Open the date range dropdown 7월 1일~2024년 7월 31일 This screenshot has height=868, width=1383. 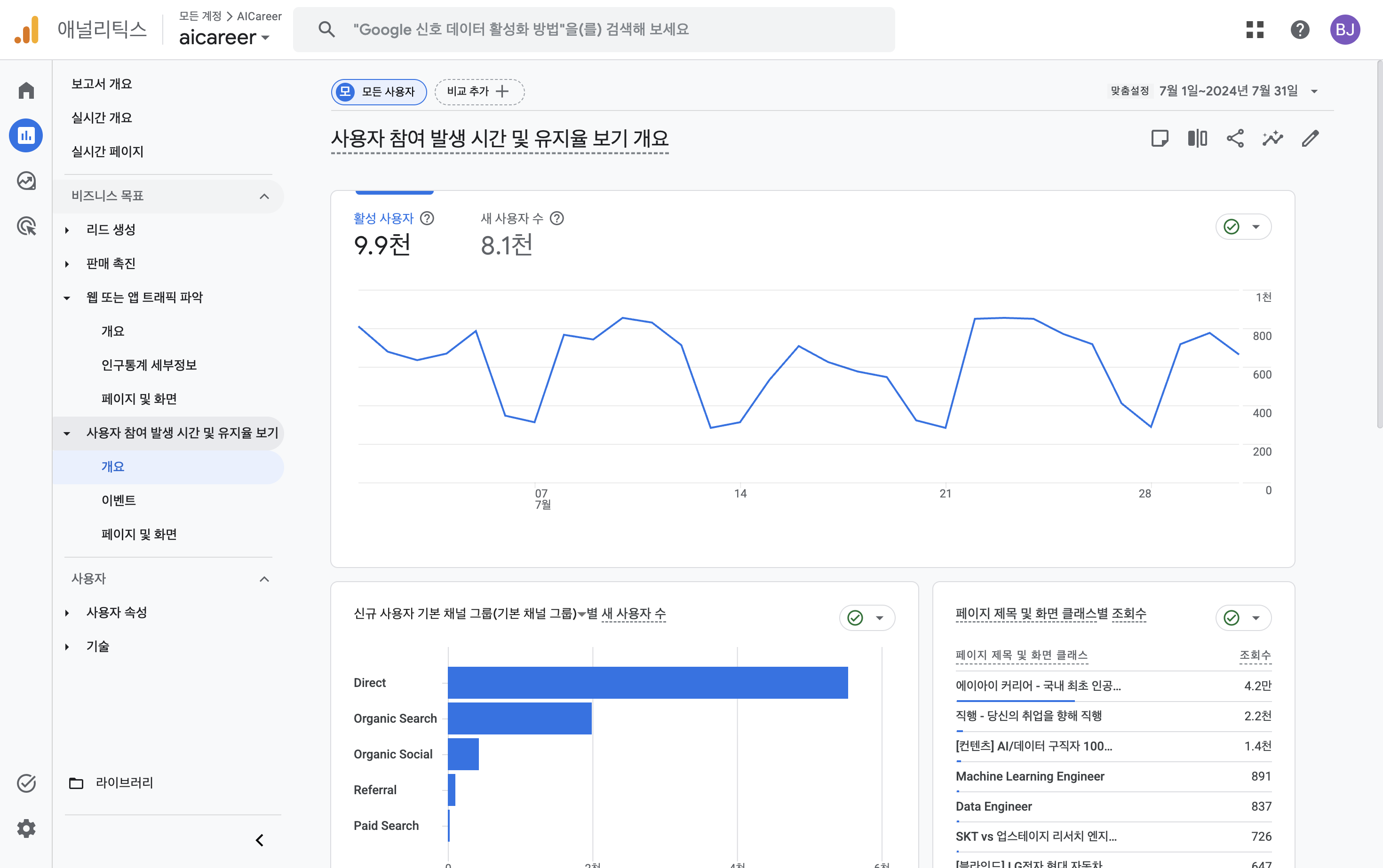(x=1238, y=91)
